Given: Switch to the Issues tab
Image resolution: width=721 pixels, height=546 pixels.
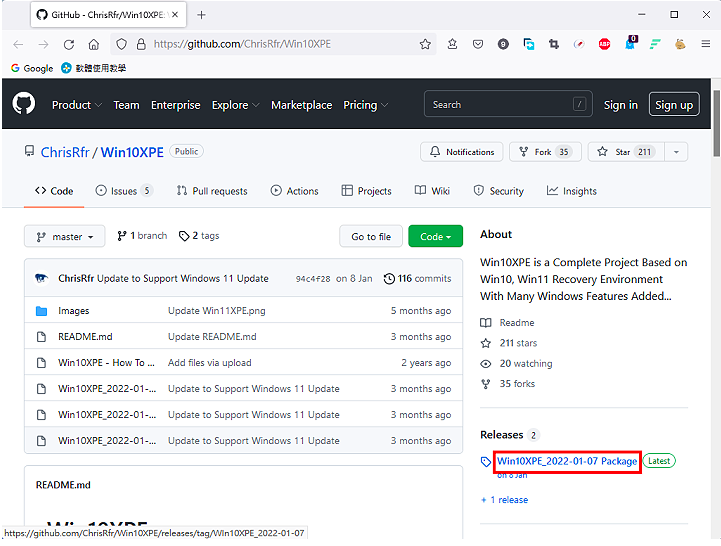Looking at the screenshot, I should (x=123, y=191).
